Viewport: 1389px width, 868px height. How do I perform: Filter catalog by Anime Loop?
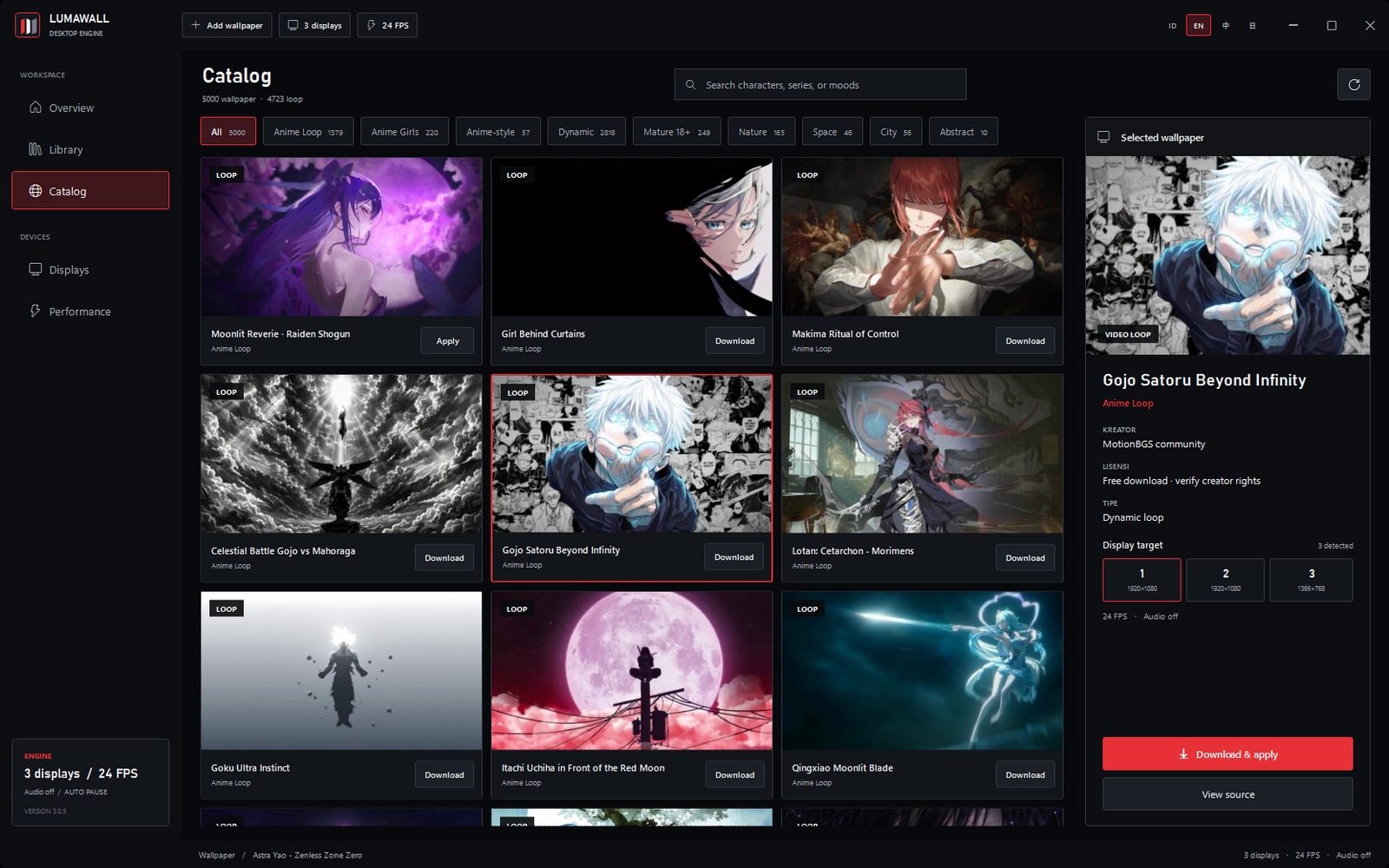308,132
